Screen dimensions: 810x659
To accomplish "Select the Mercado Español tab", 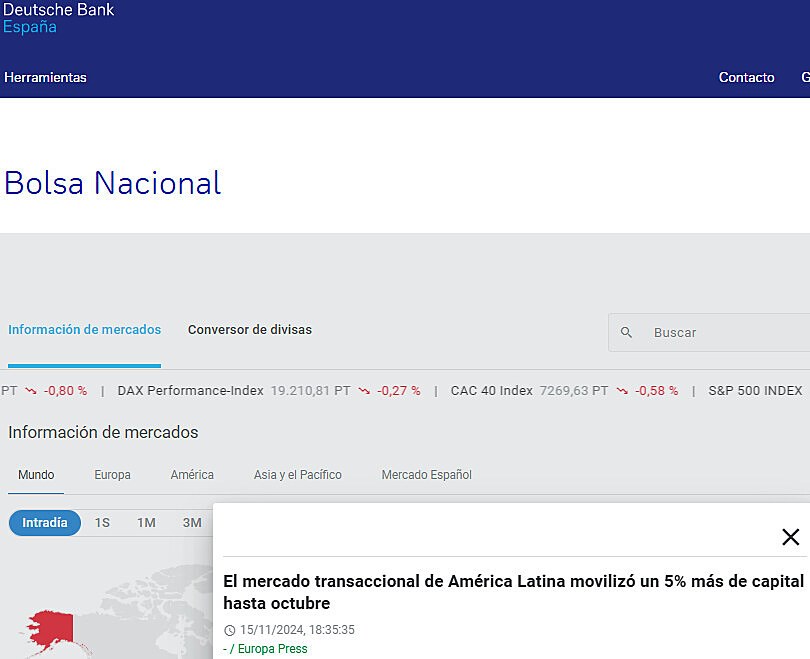I will coord(427,475).
